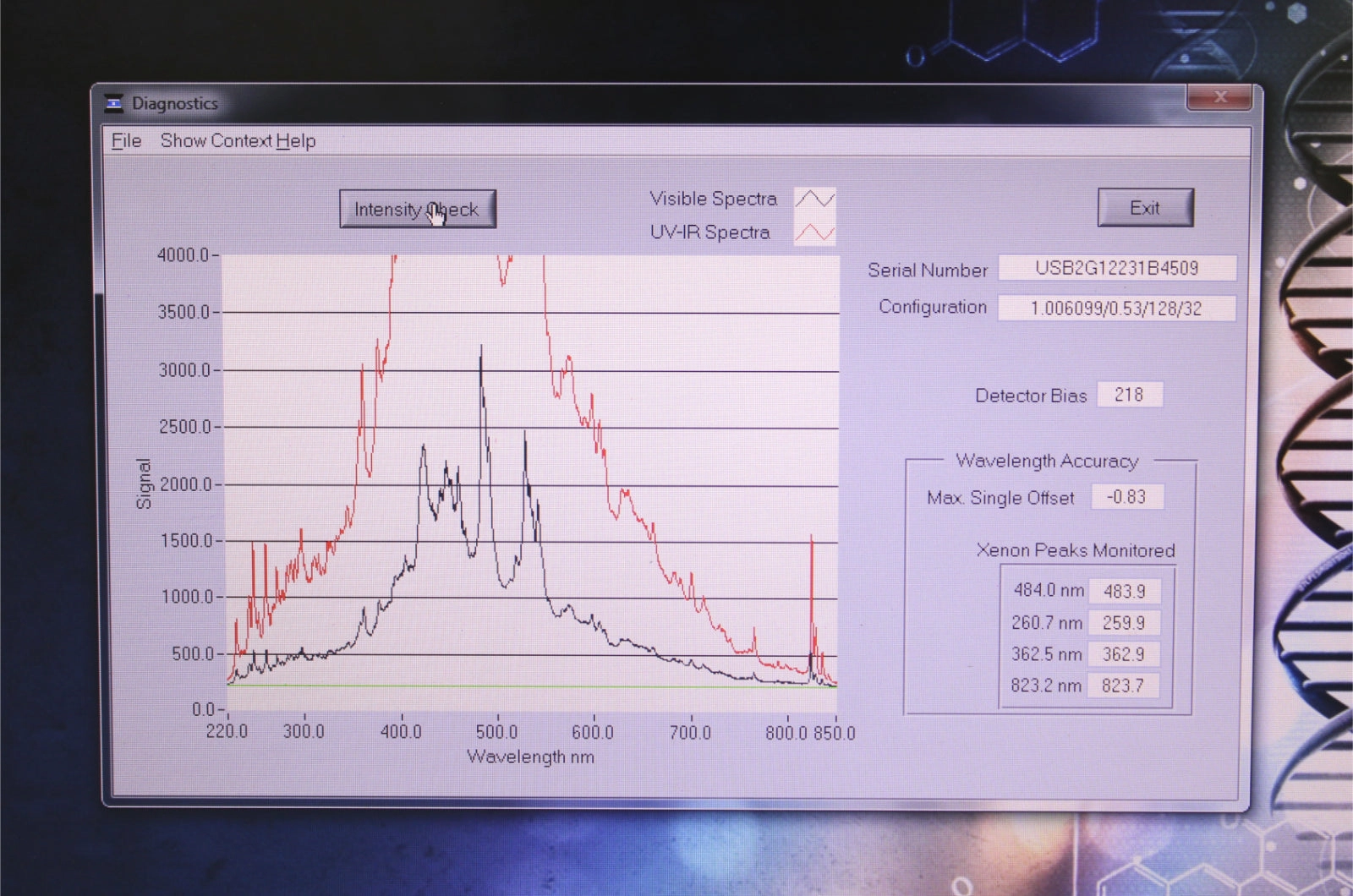
Task: Click the Visible Spectra black line icon
Action: [814, 199]
